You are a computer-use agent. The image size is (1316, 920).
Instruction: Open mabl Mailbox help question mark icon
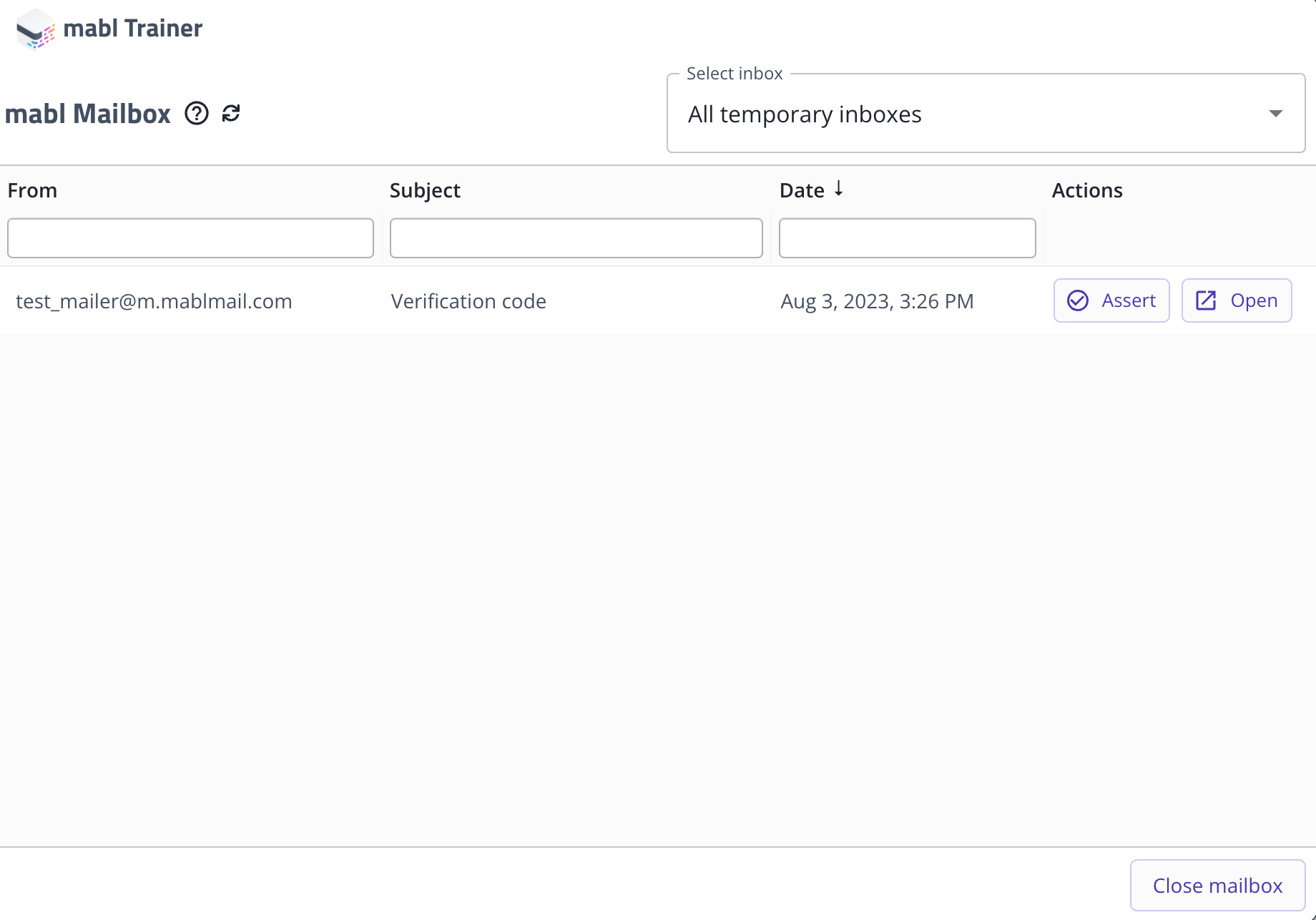click(197, 113)
